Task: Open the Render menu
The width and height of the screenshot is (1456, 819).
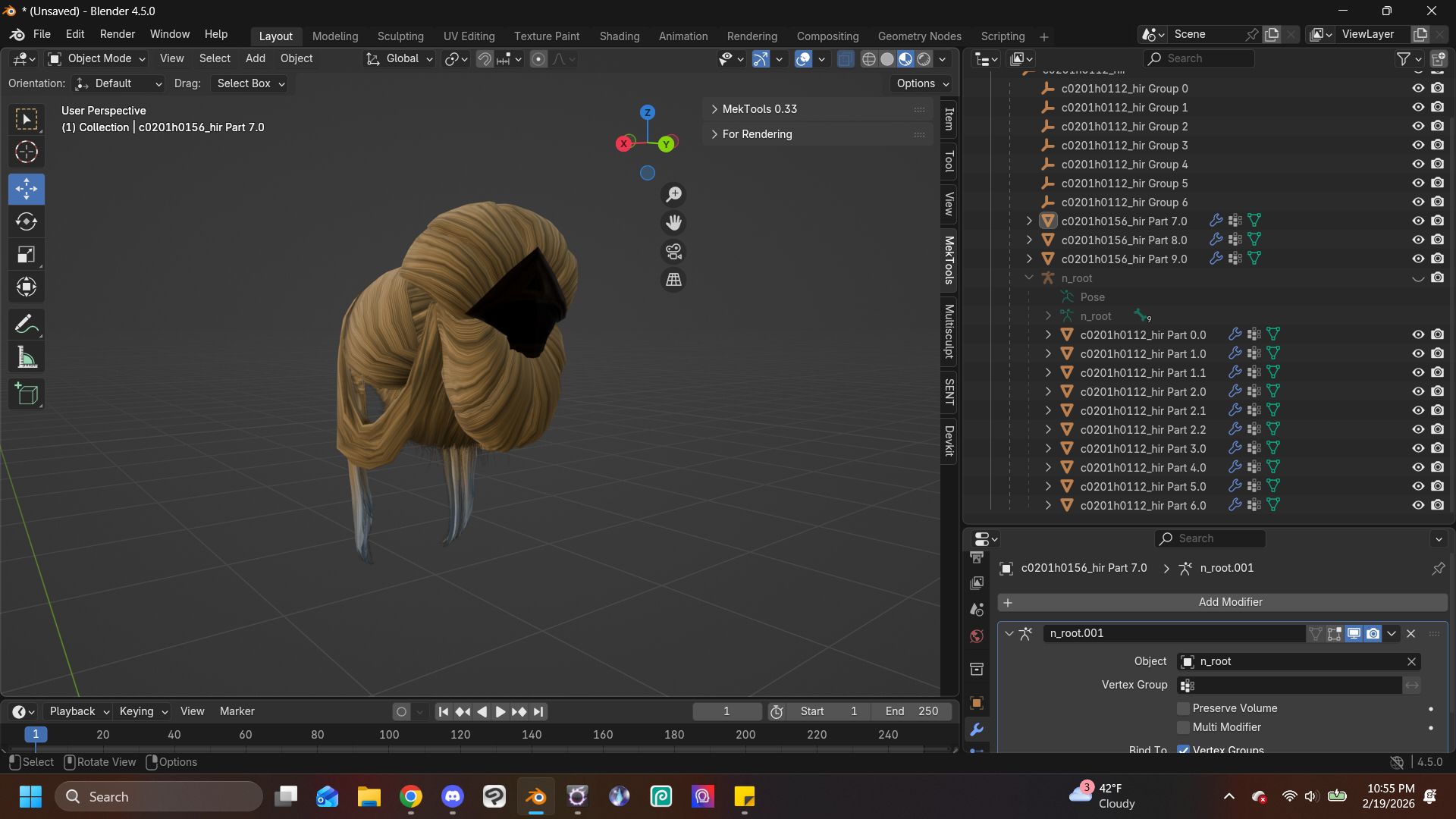Action: pyautogui.click(x=117, y=34)
